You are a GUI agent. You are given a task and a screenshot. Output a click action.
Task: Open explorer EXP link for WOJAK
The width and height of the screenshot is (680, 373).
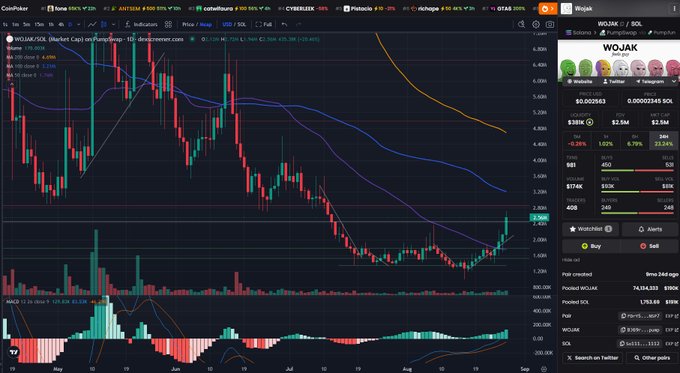coord(671,330)
